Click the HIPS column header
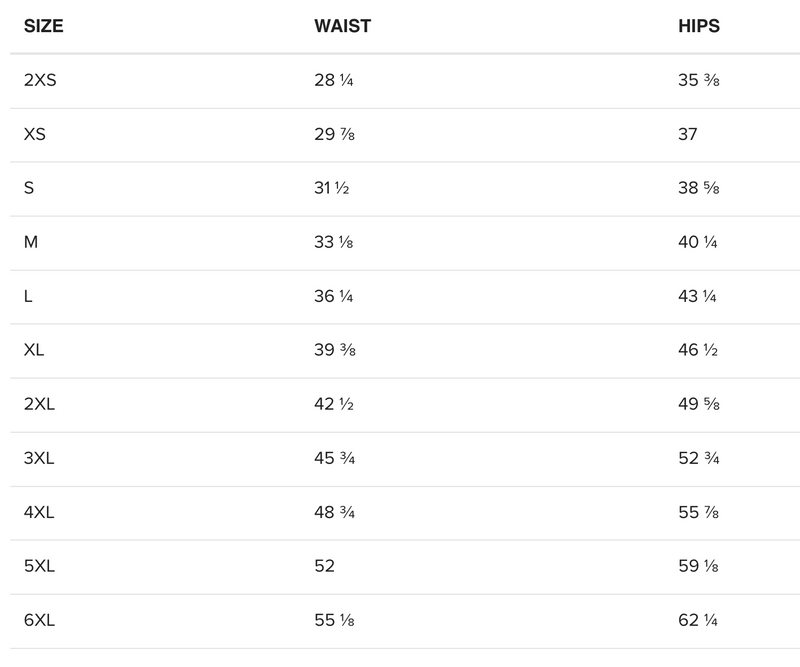Viewport: 800px width, 667px height. (698, 27)
